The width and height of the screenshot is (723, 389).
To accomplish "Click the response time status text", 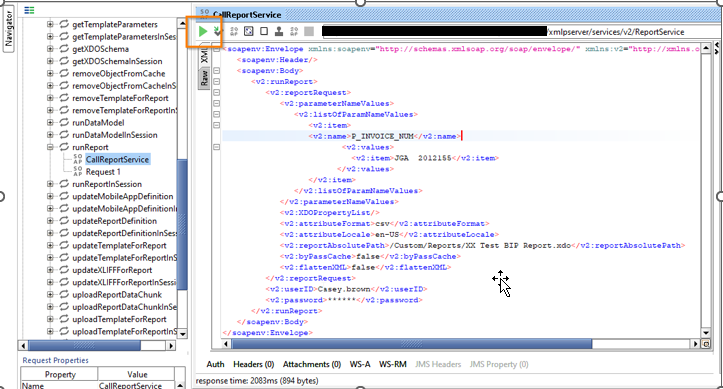I will pyautogui.click(x=257, y=381).
